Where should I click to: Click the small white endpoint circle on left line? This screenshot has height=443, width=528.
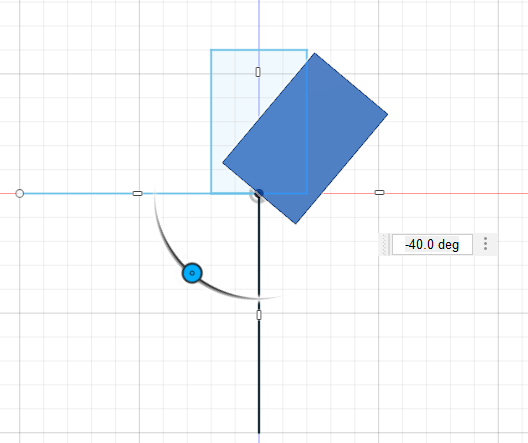coord(20,194)
